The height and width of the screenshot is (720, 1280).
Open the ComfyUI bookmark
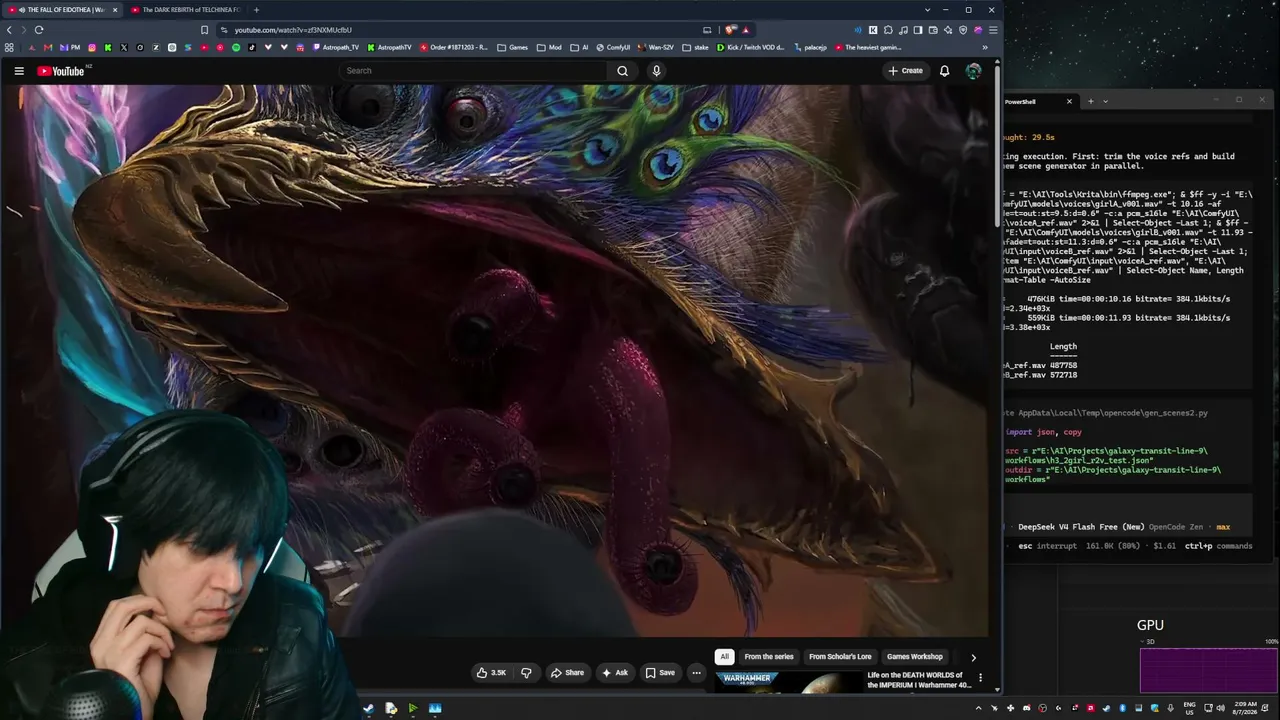click(612, 47)
